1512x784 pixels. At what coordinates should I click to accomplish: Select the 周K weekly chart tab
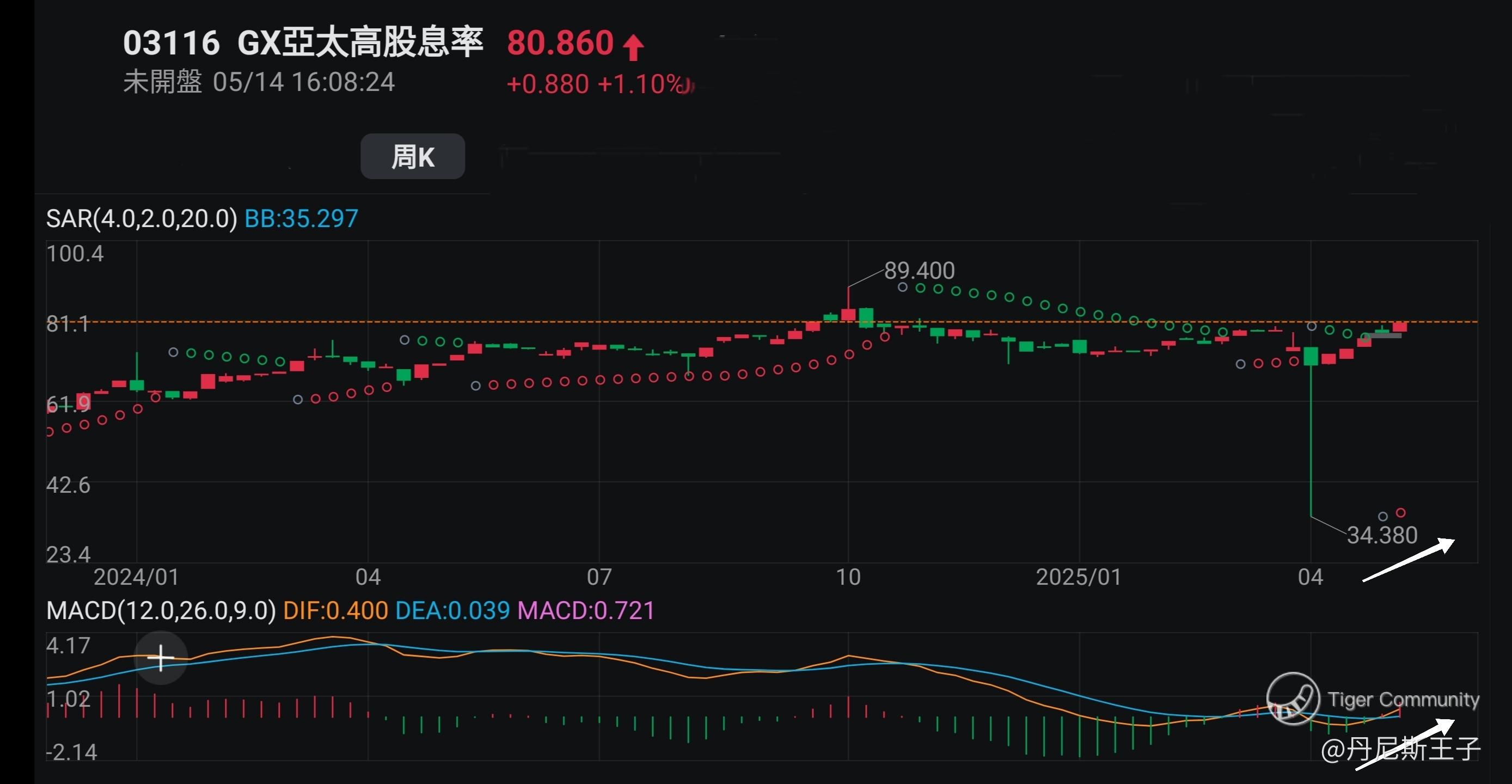[x=413, y=157]
